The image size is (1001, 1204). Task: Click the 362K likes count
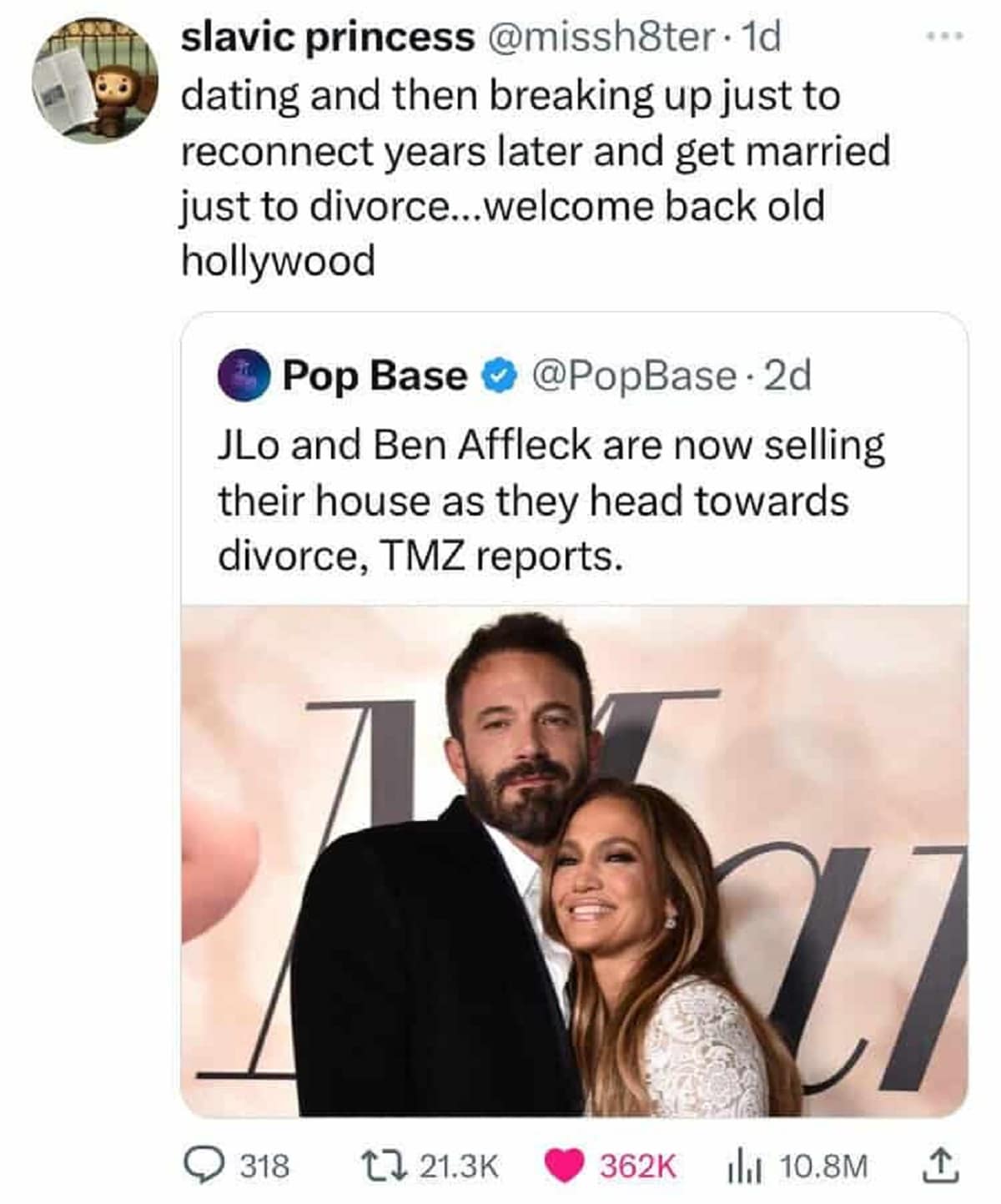[x=638, y=1166]
